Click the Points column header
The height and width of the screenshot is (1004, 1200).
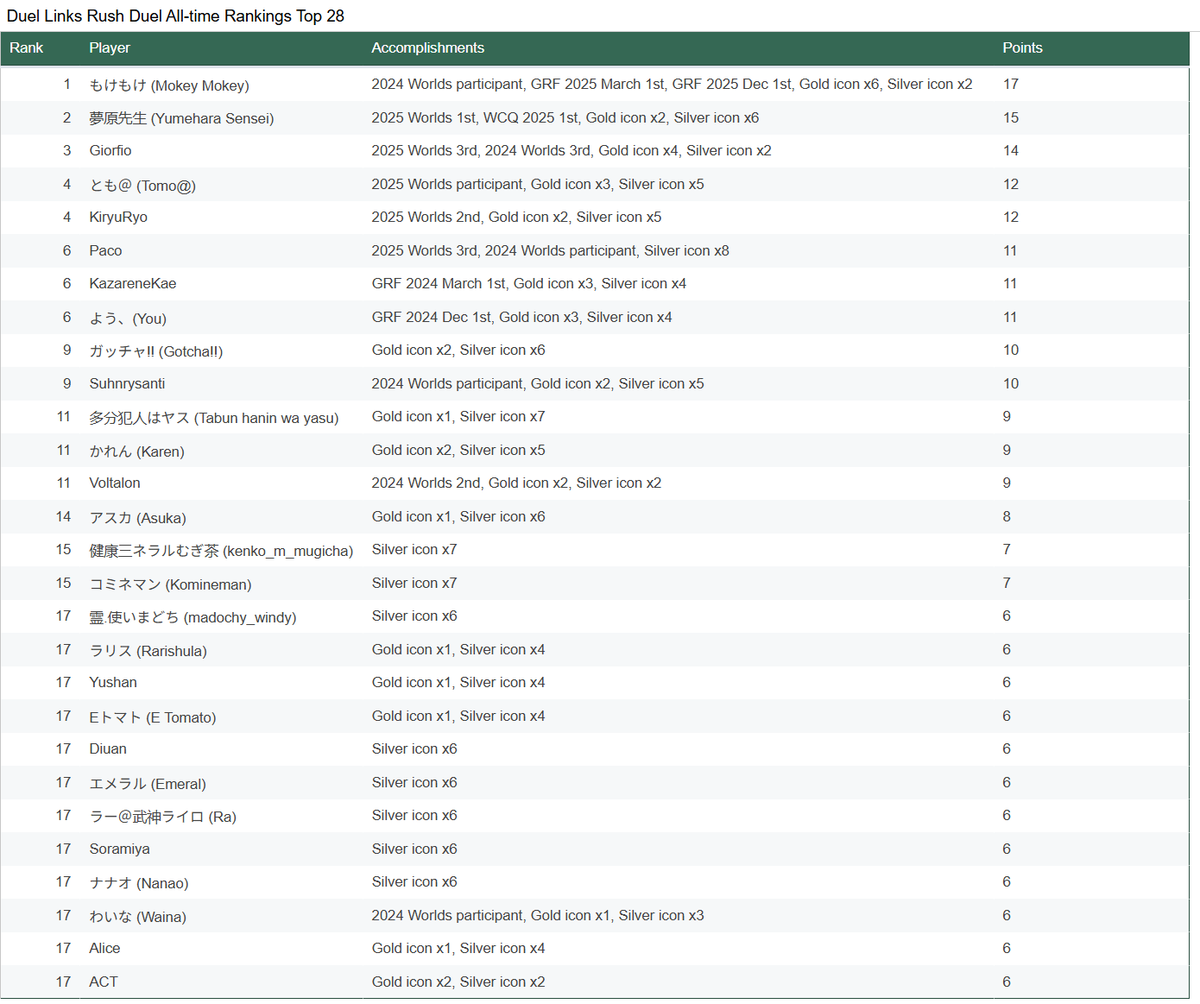(1022, 48)
